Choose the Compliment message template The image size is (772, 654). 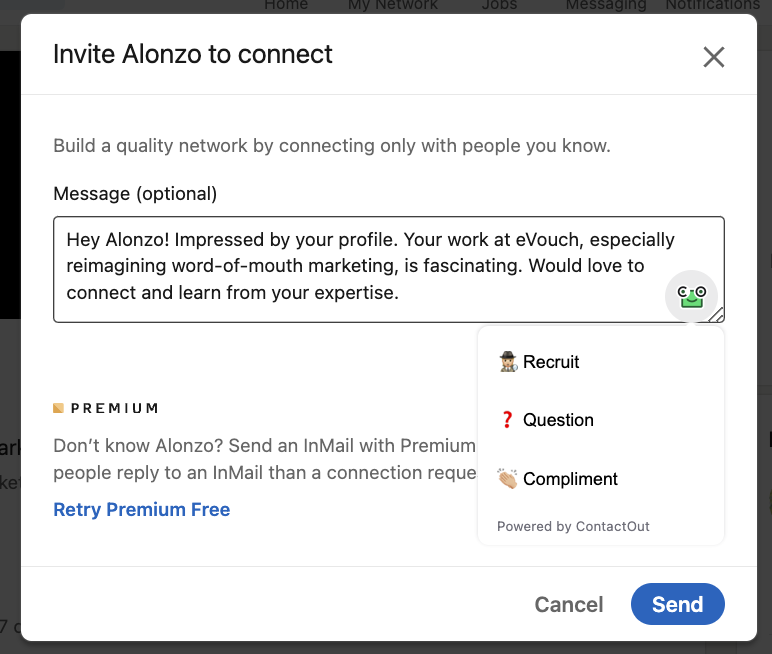[x=570, y=479]
